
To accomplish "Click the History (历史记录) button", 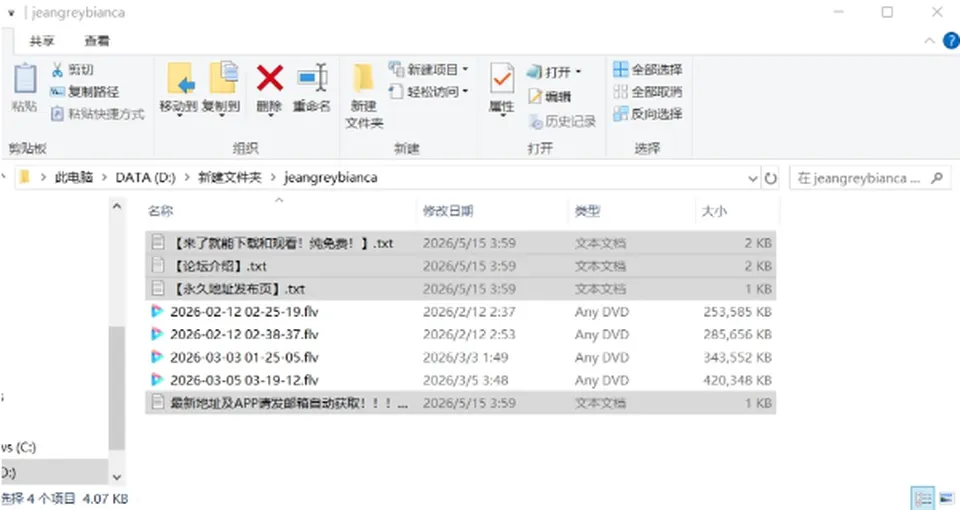I will [562, 121].
